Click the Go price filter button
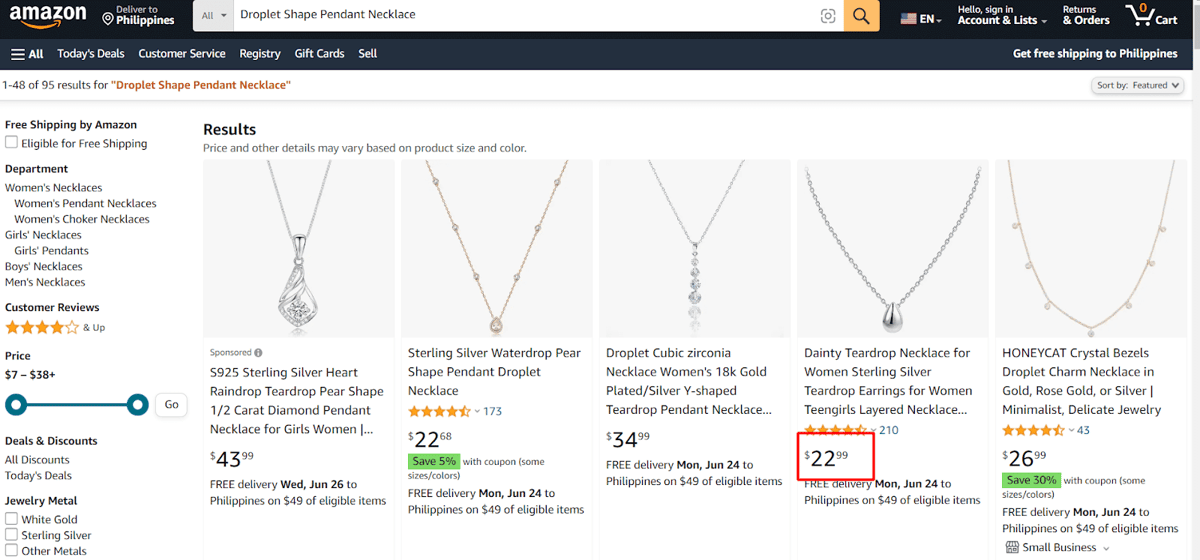 [171, 405]
